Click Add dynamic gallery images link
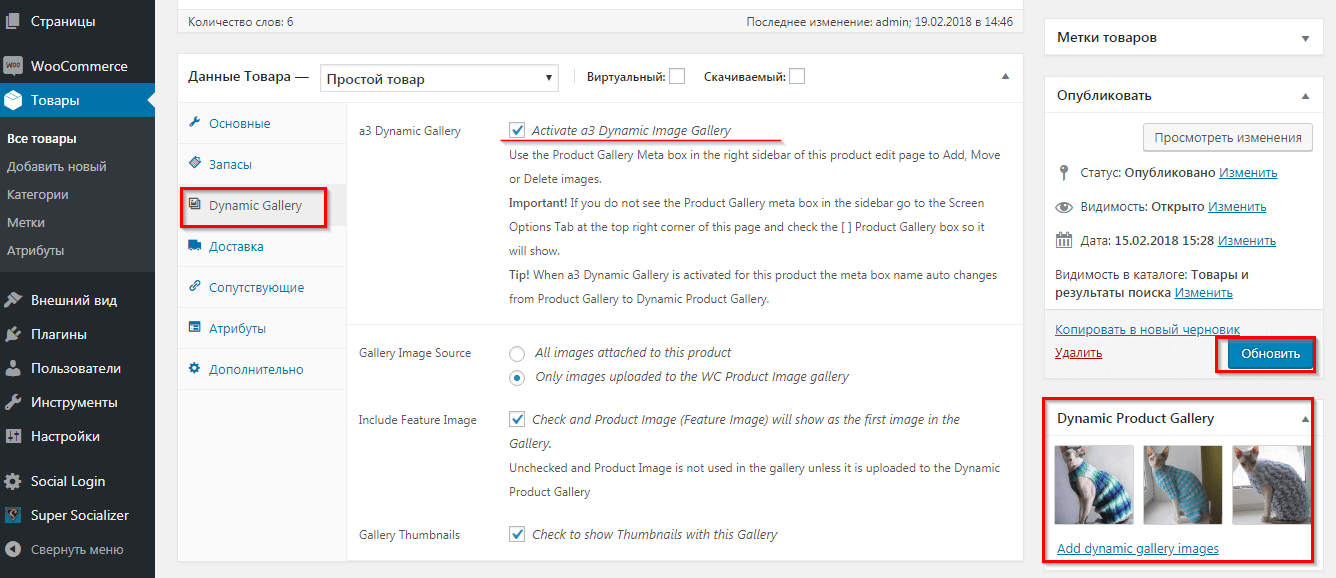The height and width of the screenshot is (578, 1336). (1137, 548)
